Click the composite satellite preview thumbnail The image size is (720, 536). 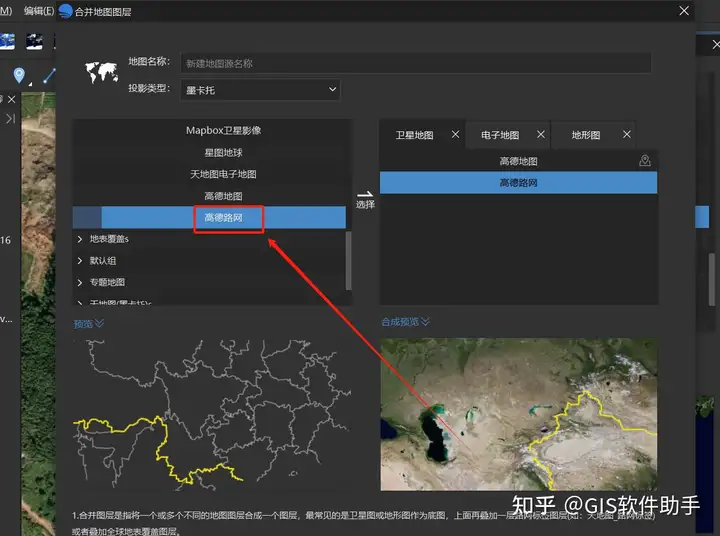519,415
